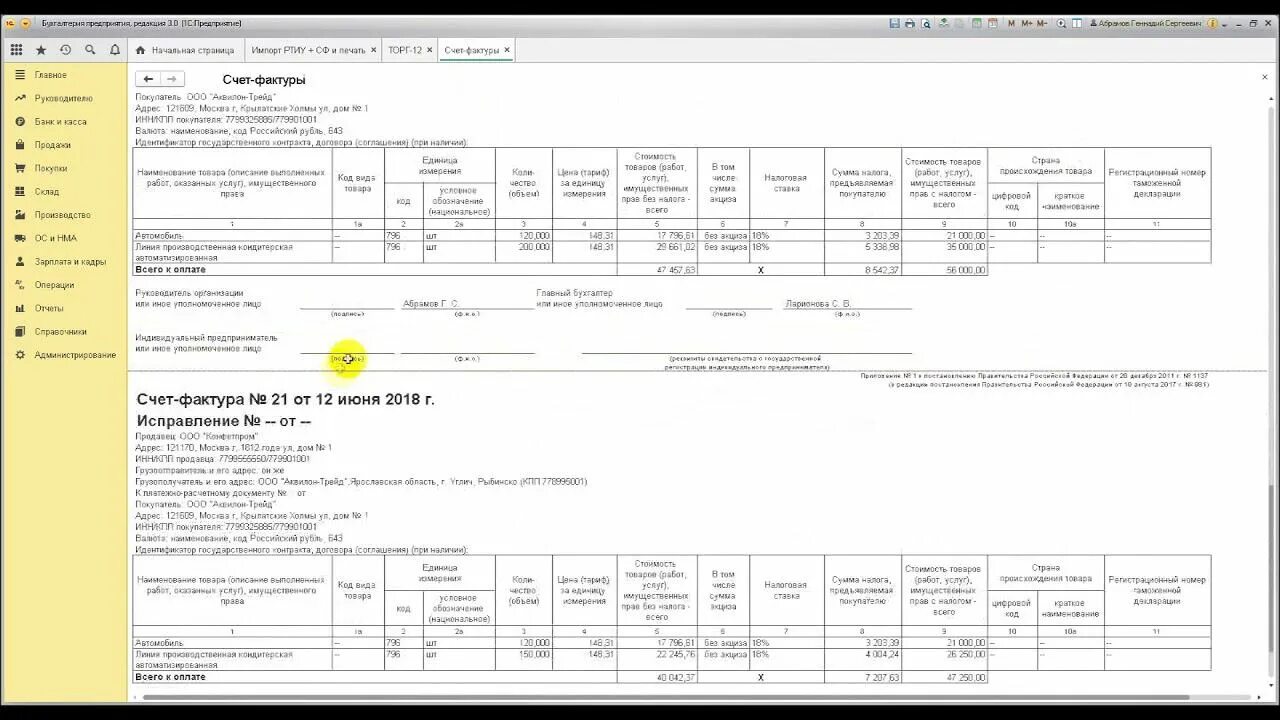Open the info (i) icon
Screen dimensions: 1280x720
(x=1213, y=23)
